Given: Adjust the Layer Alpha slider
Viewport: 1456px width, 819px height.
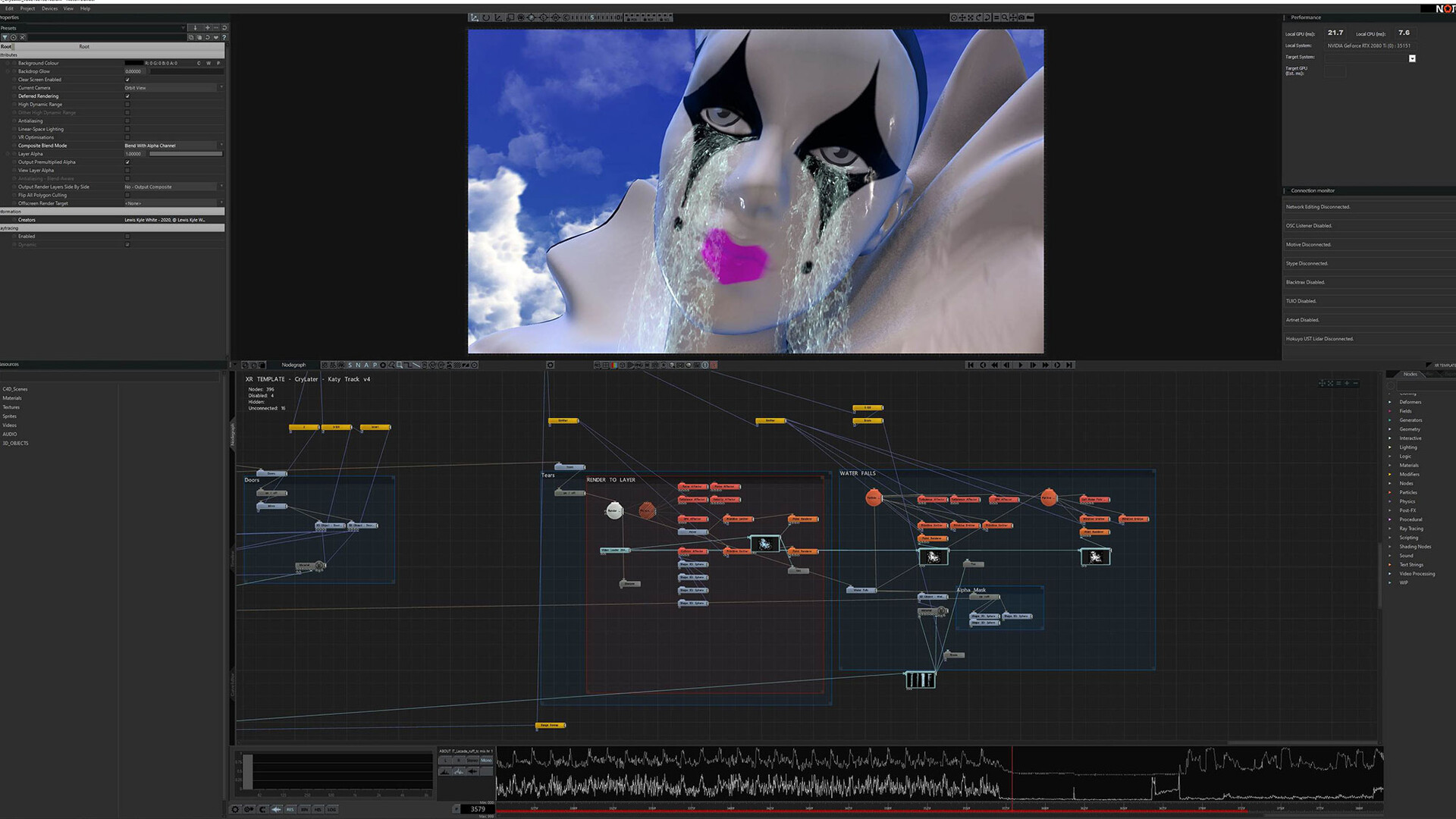Looking at the screenshot, I should pyautogui.click(x=185, y=154).
